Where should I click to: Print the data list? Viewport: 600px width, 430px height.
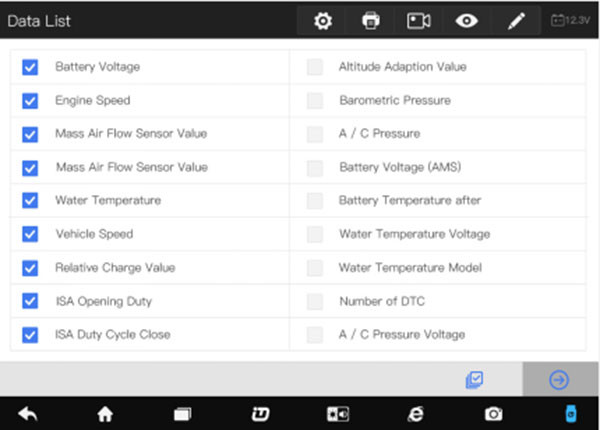tap(371, 21)
